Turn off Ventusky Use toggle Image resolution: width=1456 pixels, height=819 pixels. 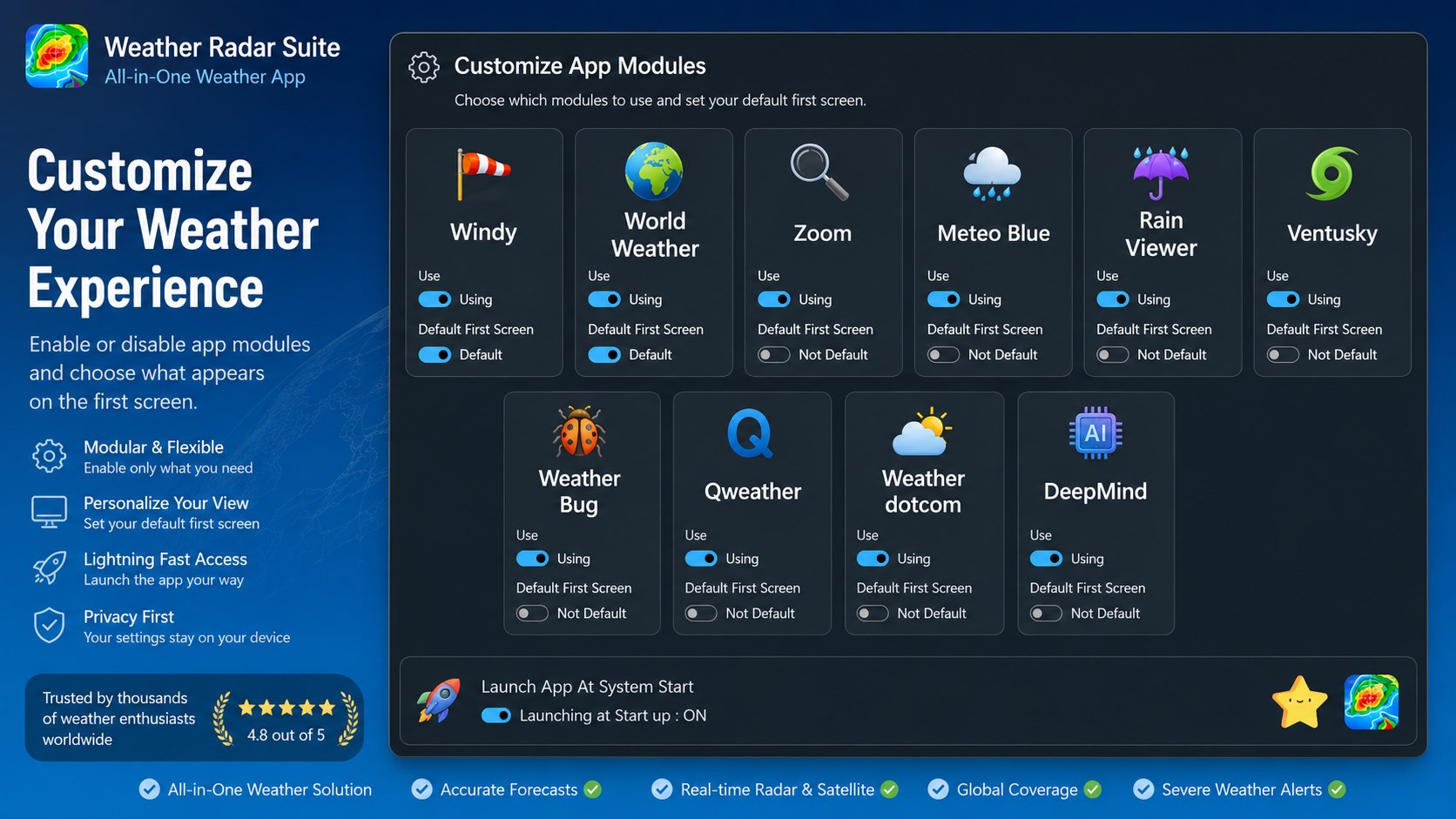(x=1283, y=299)
